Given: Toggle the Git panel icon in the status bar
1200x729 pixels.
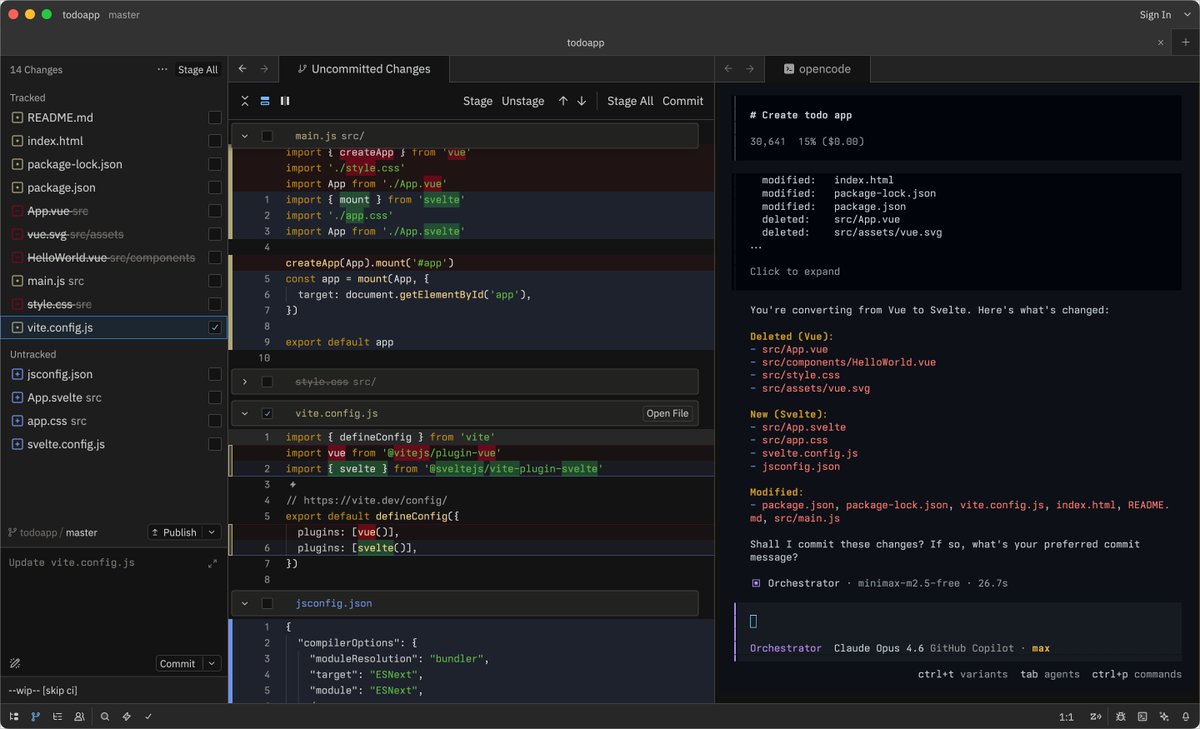Looking at the screenshot, I should 36,716.
